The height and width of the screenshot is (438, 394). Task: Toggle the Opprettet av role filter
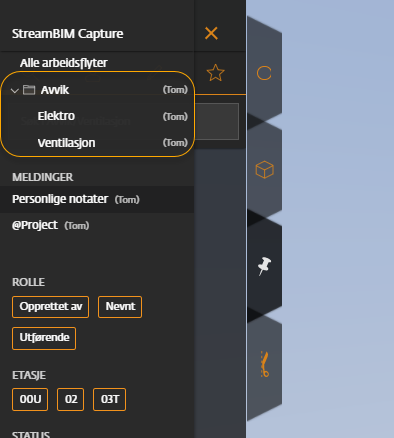point(50,307)
